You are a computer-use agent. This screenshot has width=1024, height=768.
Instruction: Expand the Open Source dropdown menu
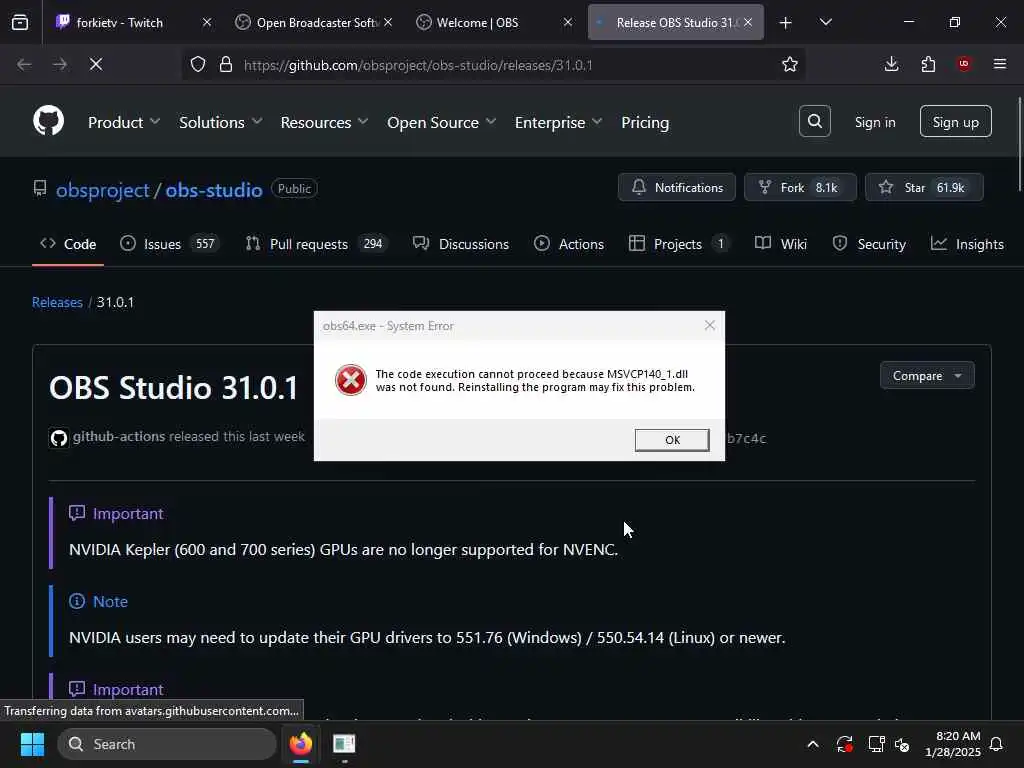[x=441, y=122]
